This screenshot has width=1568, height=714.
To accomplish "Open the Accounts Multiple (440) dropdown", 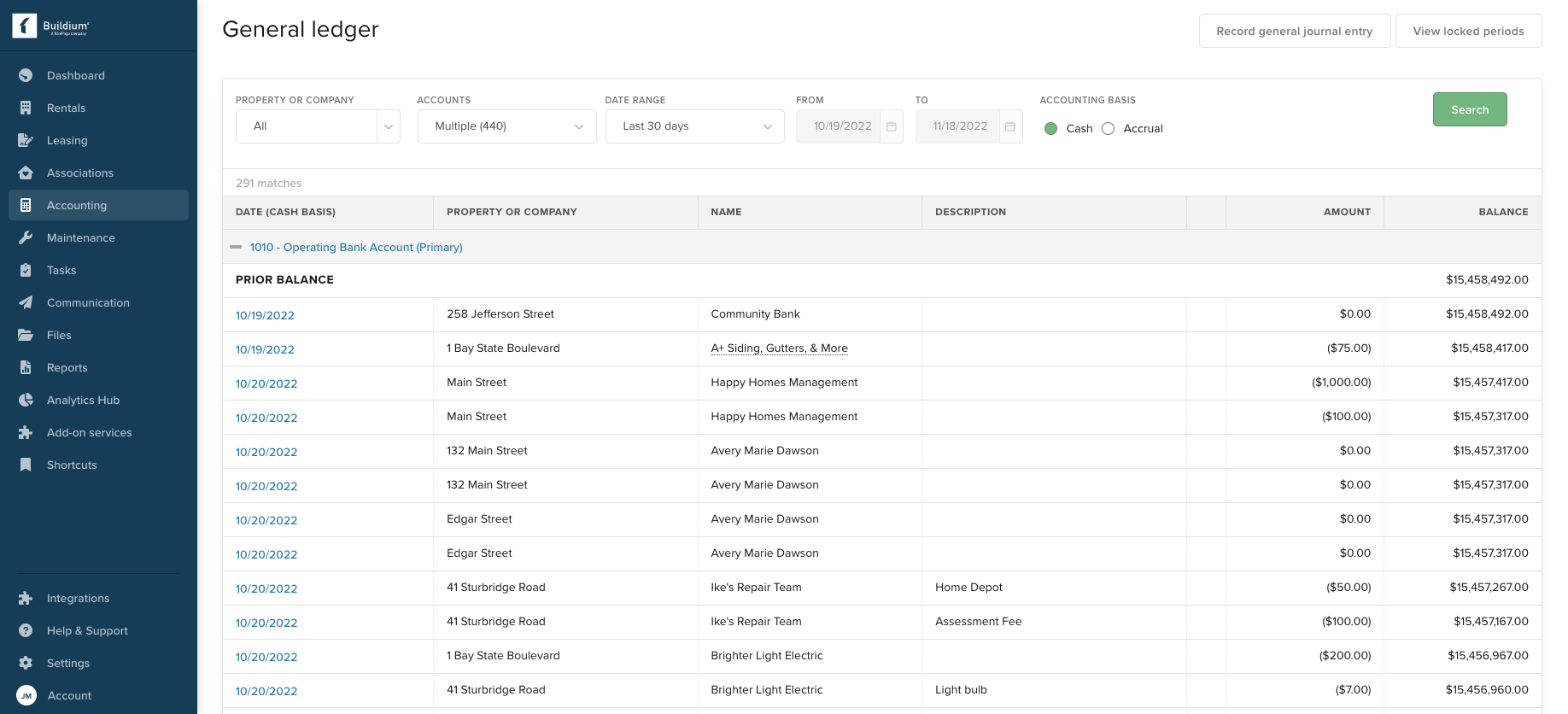I will point(506,126).
